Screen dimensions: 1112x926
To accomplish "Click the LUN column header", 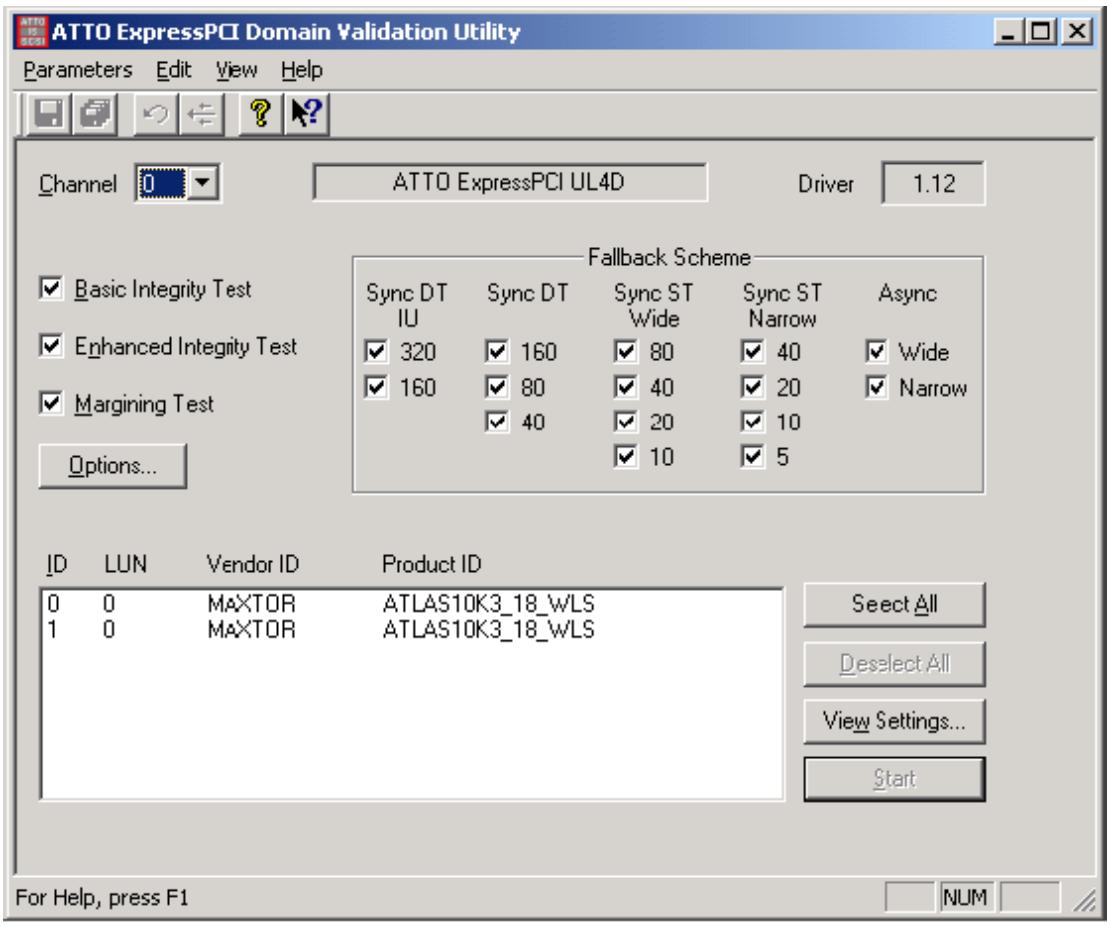I will [126, 564].
